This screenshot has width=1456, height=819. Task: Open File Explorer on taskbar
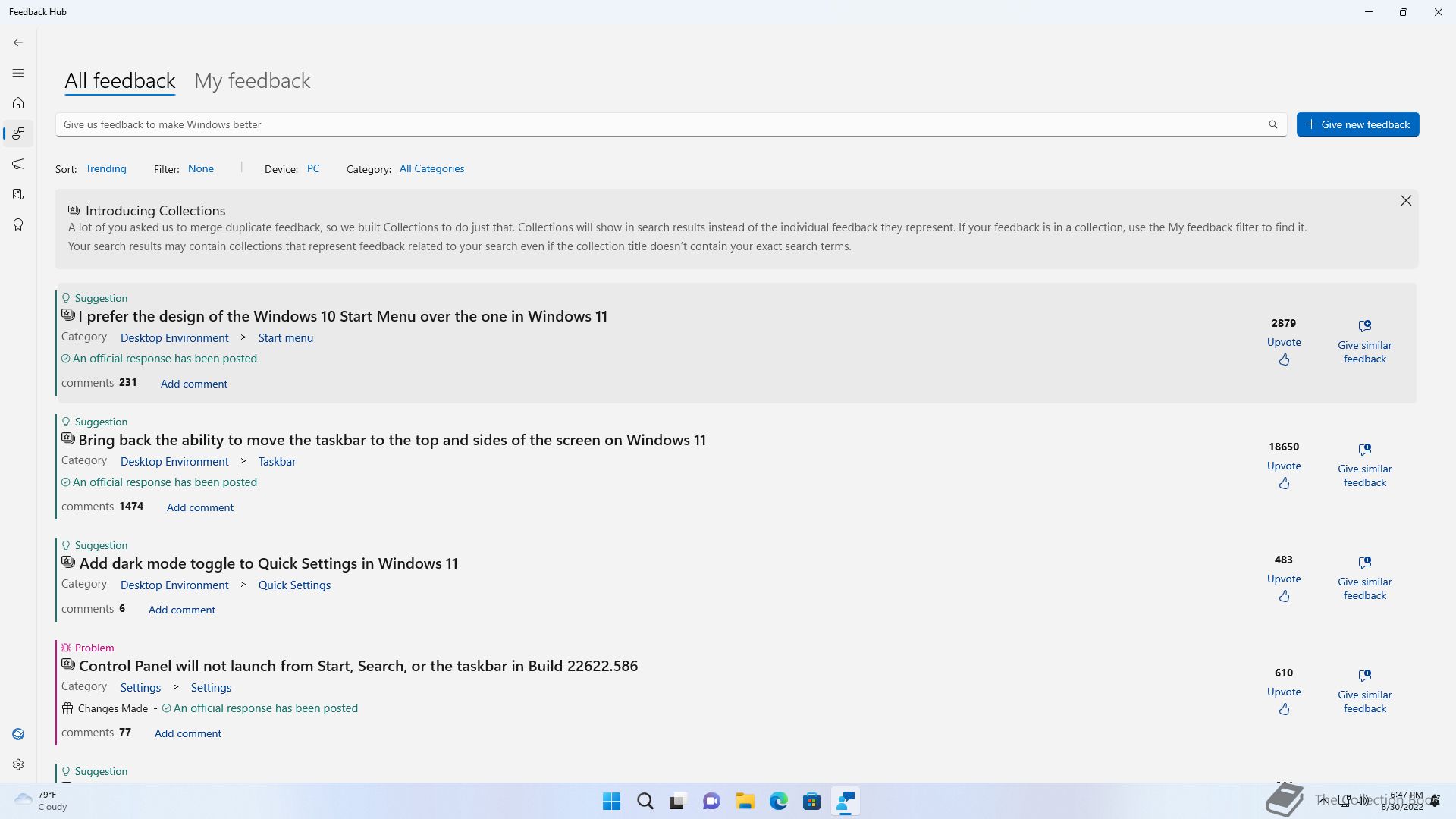coord(745,802)
